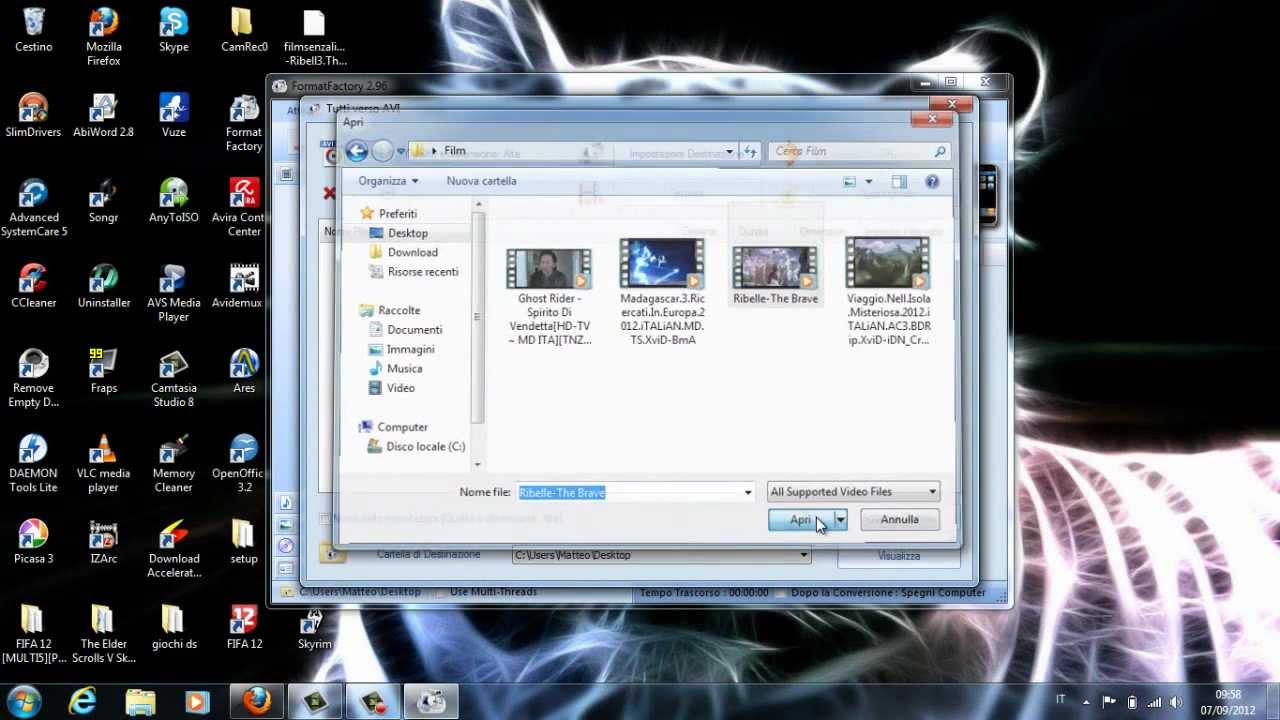
Task: Select AVS Media Player icon
Action: [x=174, y=293]
